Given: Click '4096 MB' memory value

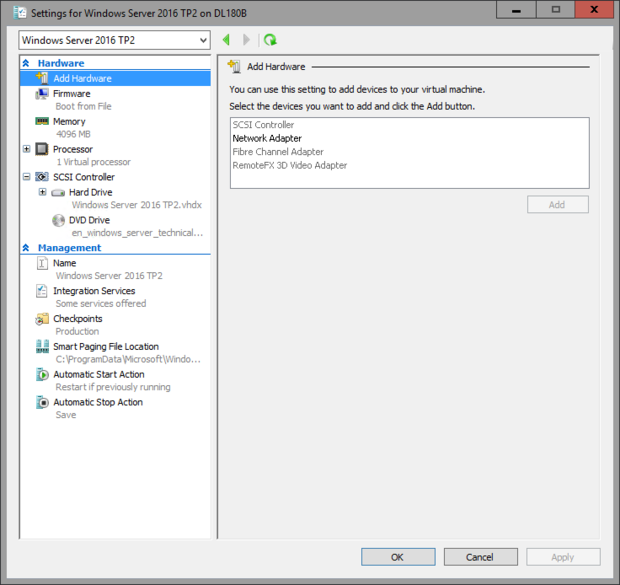Looking at the screenshot, I should pyautogui.click(x=73, y=134).
